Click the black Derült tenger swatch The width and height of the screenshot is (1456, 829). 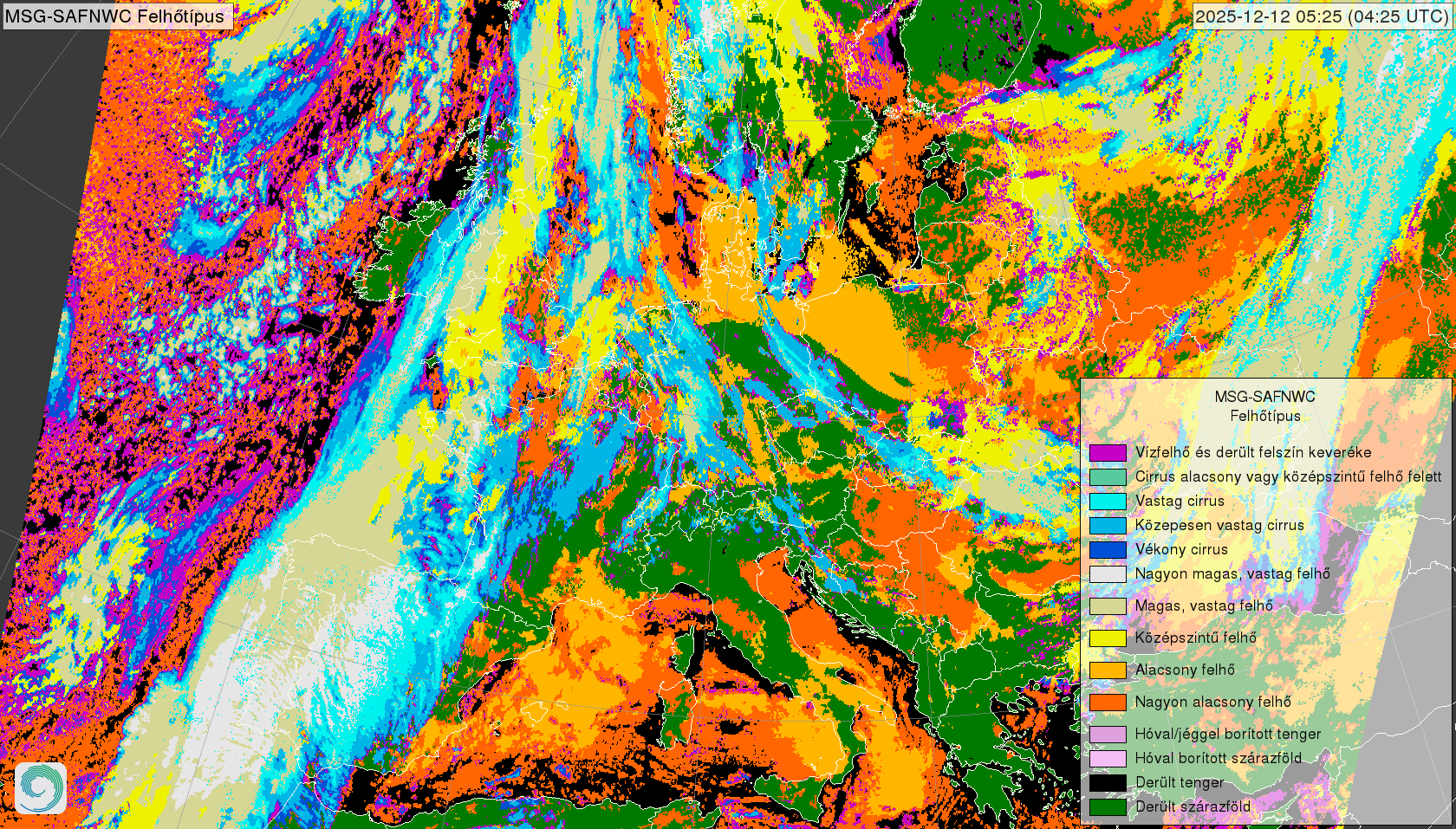(1108, 783)
